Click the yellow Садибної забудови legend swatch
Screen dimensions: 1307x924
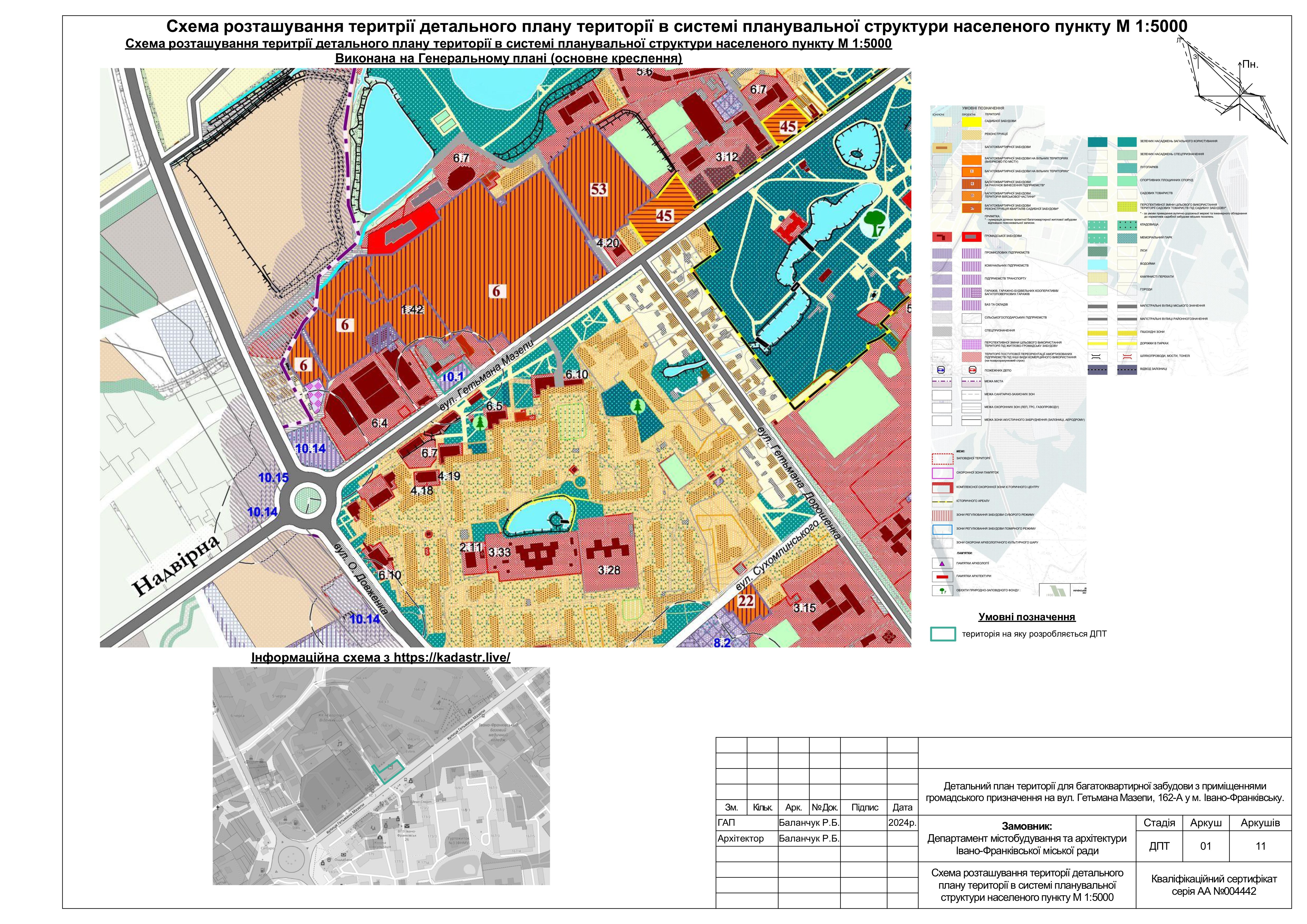click(972, 121)
